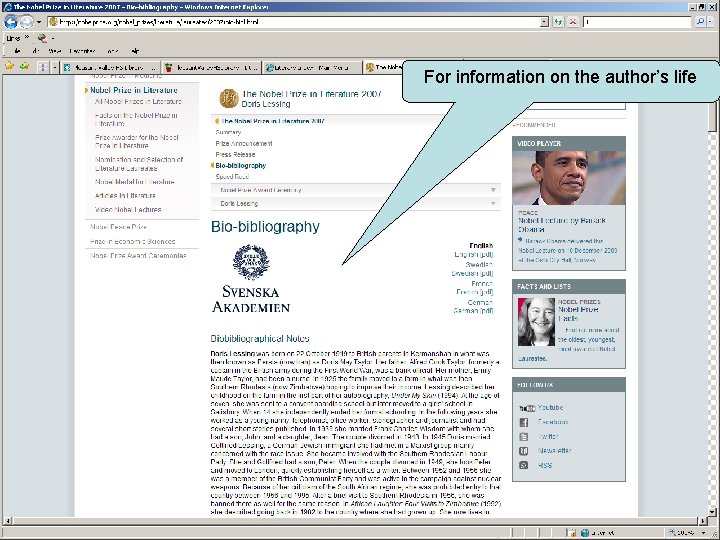The height and width of the screenshot is (540, 720).
Task: Open the English [pdf] link
Action: click(473, 254)
